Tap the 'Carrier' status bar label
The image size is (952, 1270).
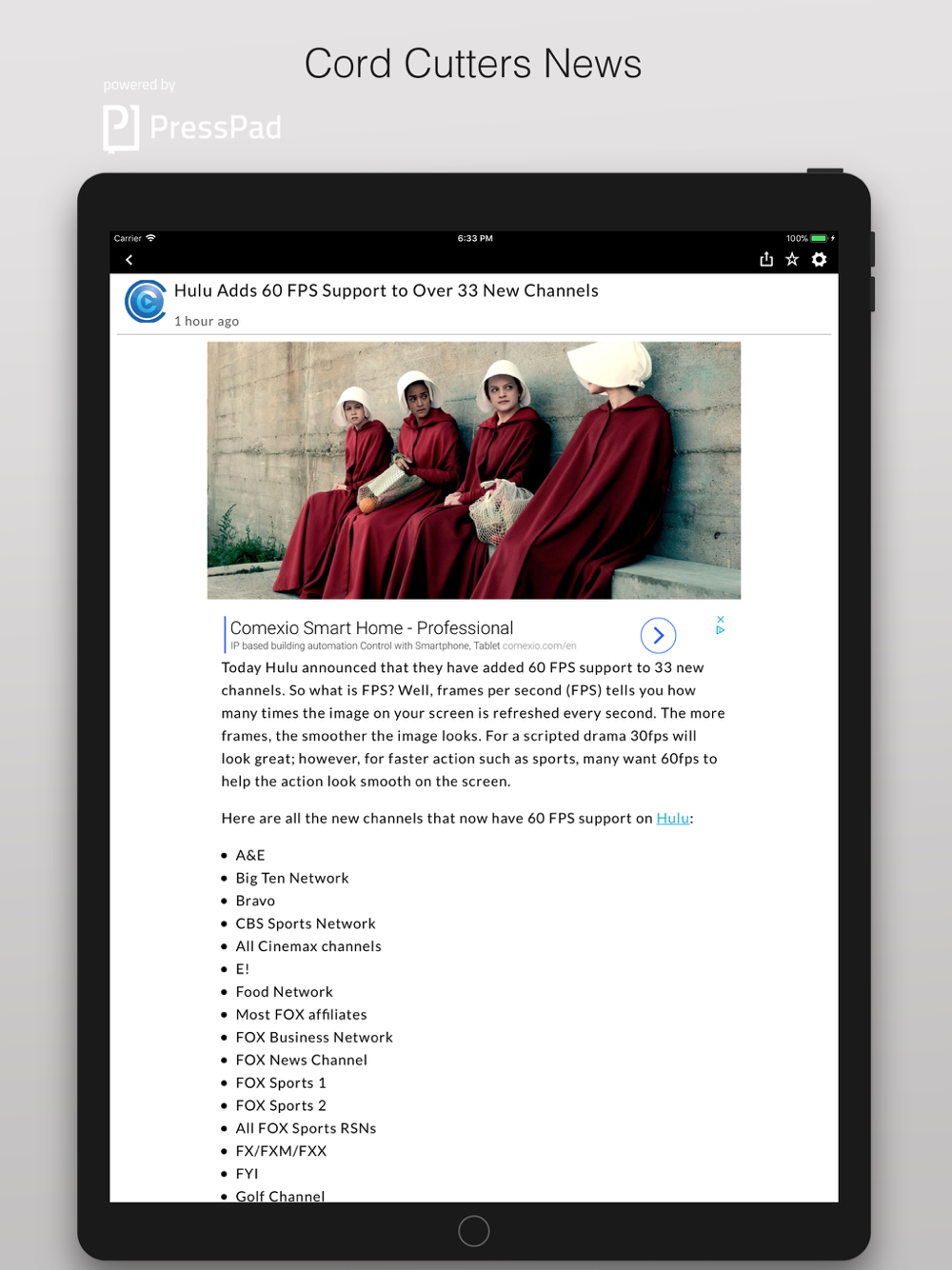coord(128,238)
